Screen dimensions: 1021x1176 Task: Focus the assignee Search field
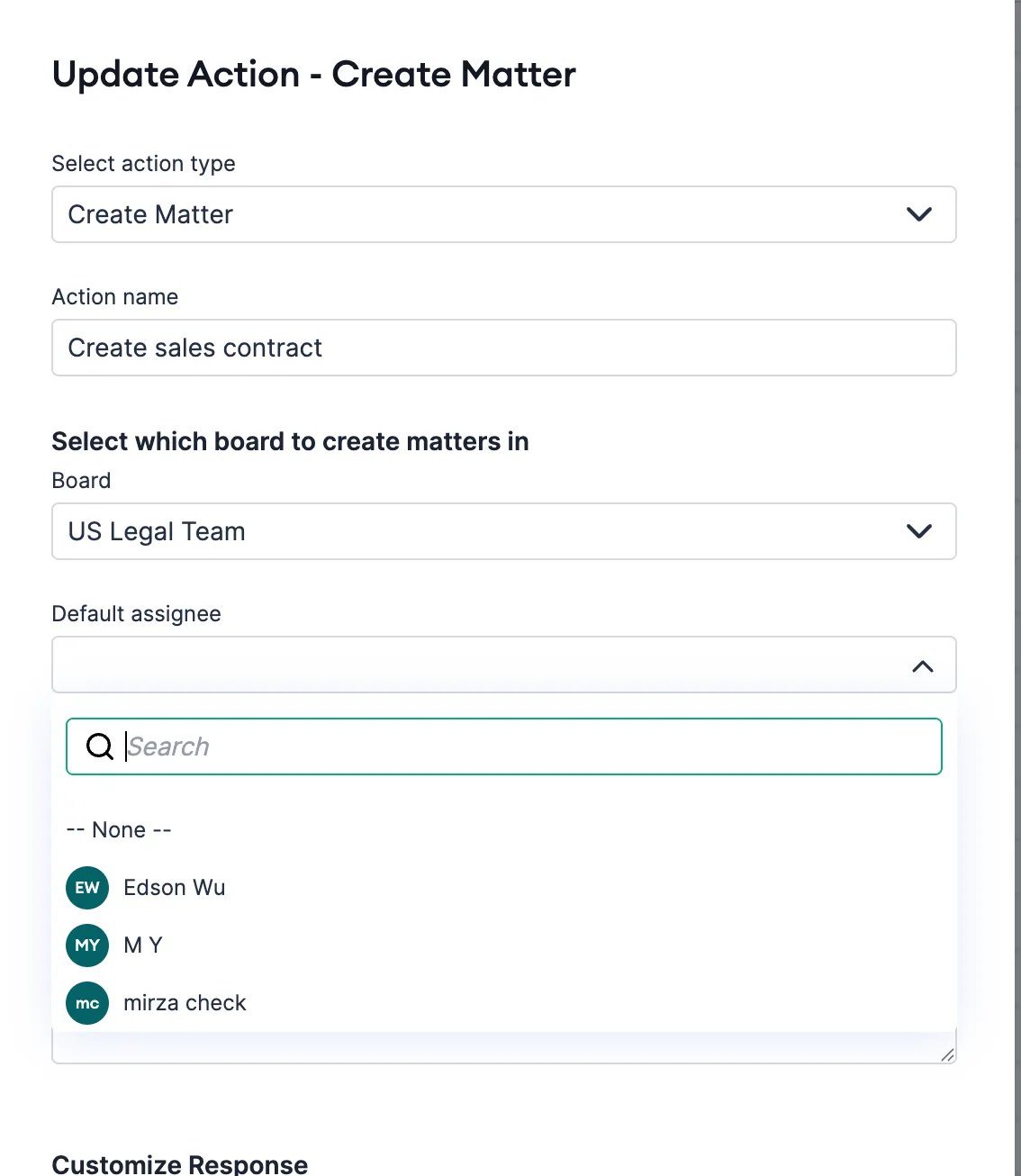pyautogui.click(x=504, y=746)
